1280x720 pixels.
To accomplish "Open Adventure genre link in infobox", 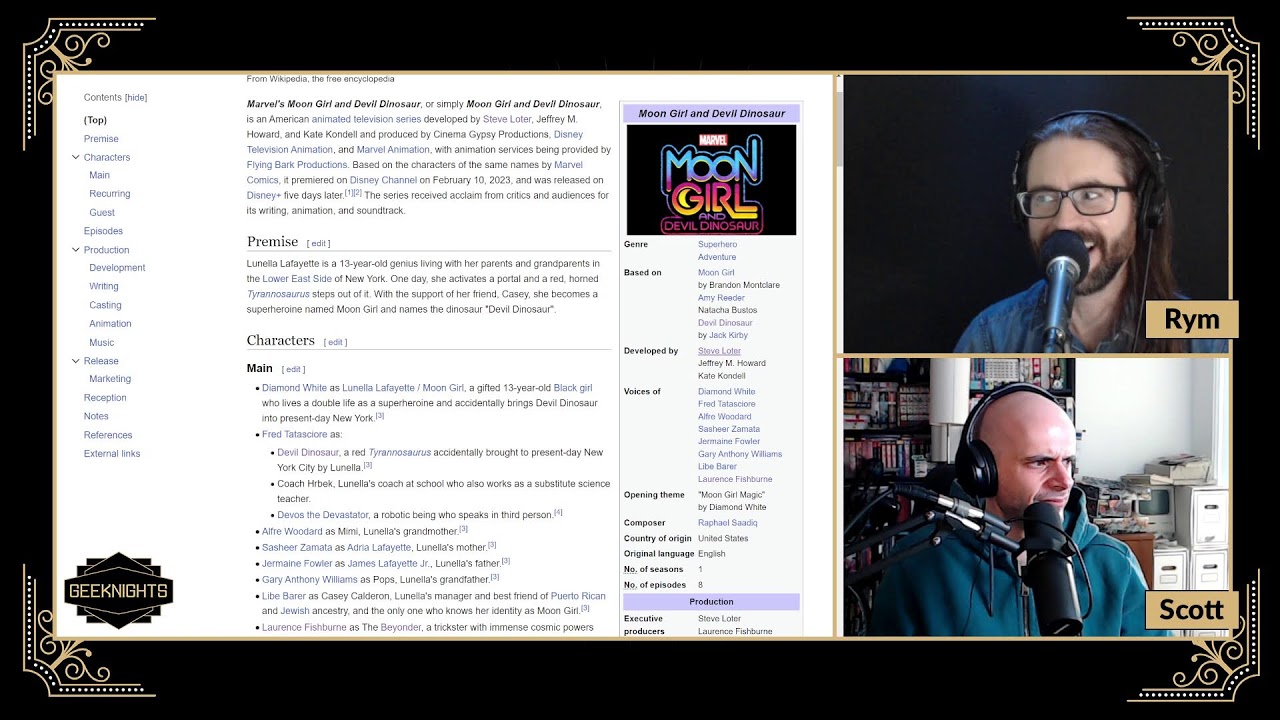I will coord(717,257).
